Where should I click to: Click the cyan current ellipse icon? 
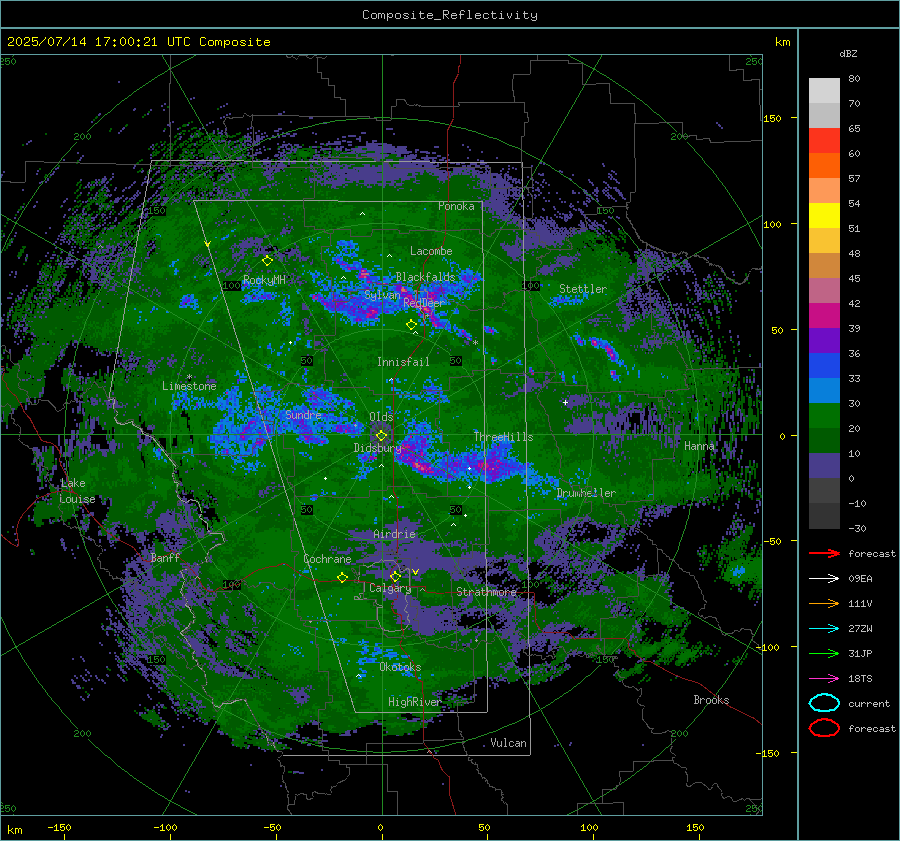click(824, 703)
